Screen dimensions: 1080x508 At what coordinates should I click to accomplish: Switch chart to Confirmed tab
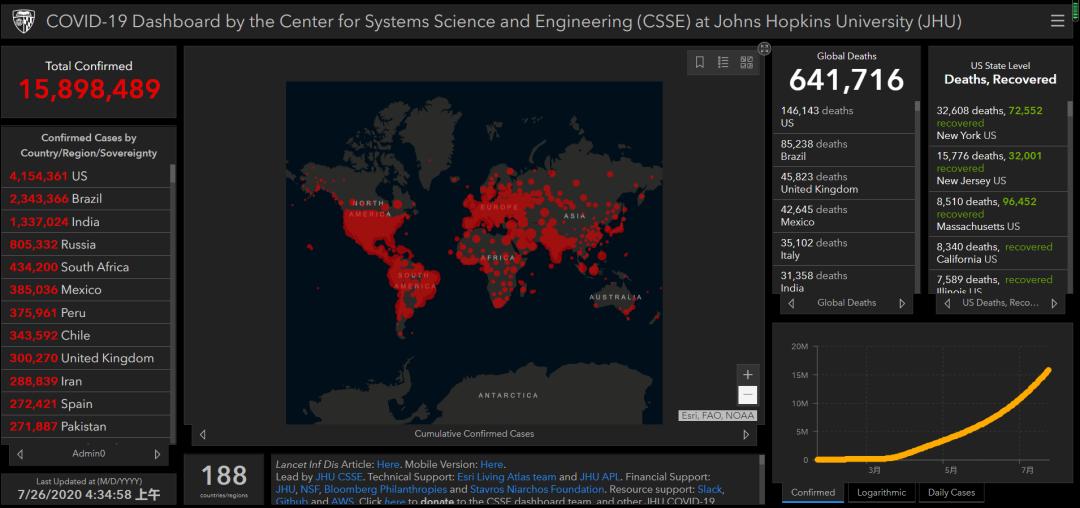pyautogui.click(x=813, y=493)
